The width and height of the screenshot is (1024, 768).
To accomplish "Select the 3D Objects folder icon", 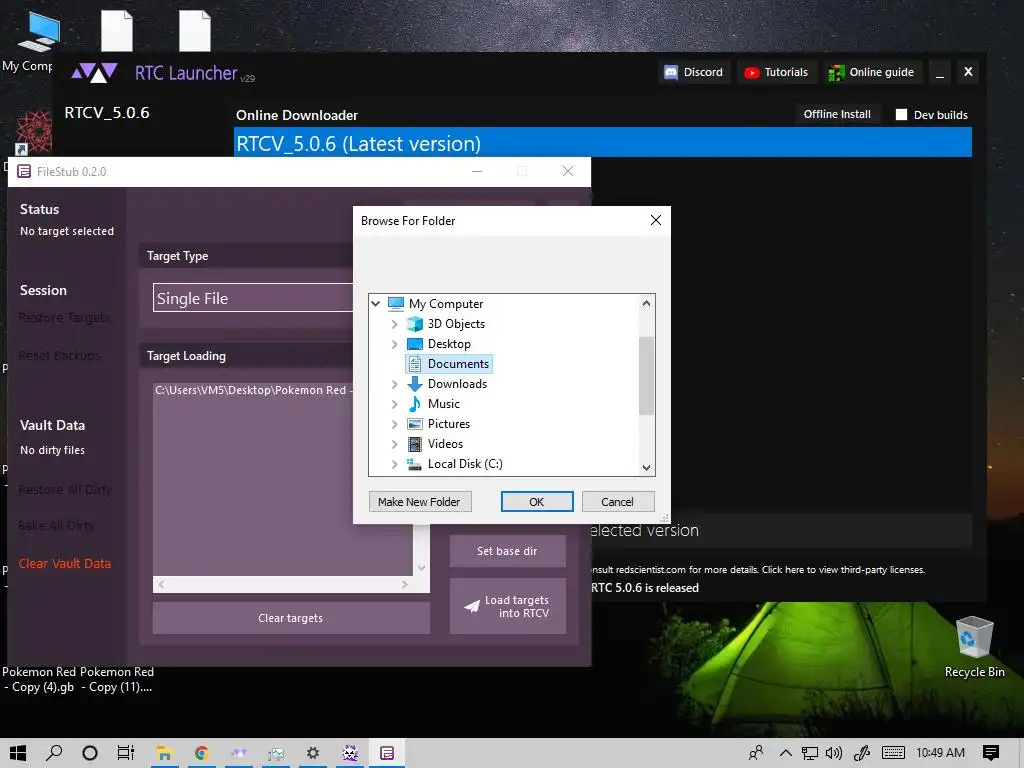I will point(415,324).
